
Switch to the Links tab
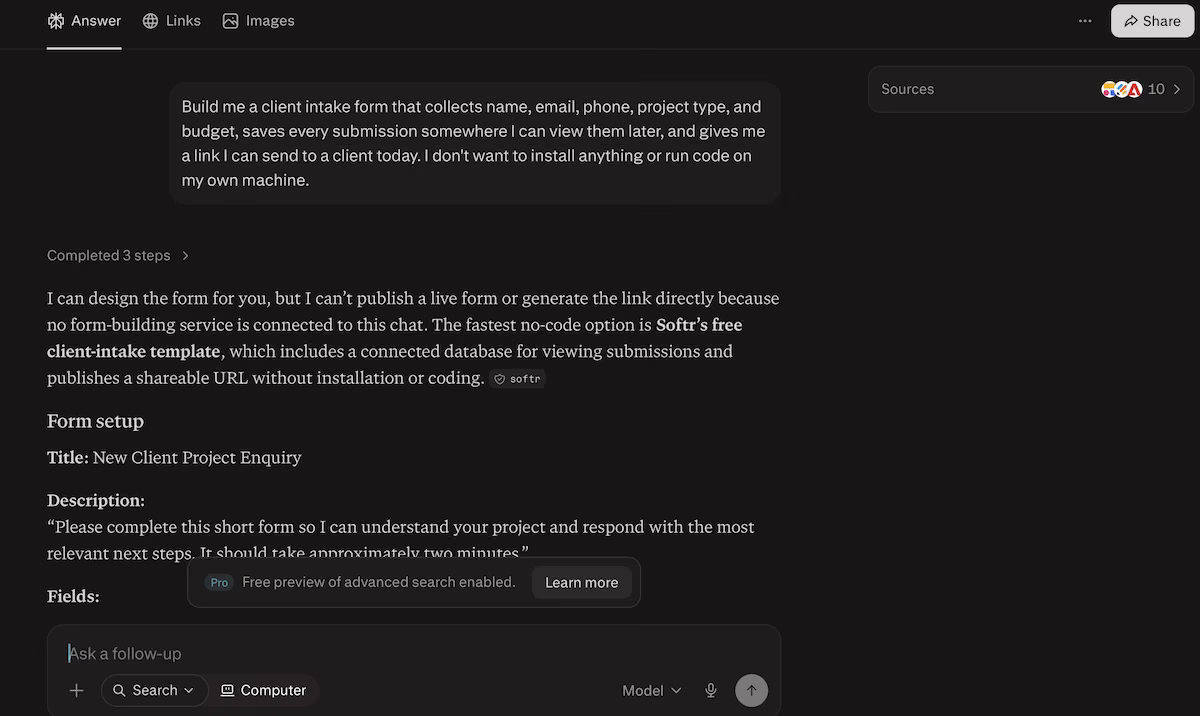[x=172, y=21]
